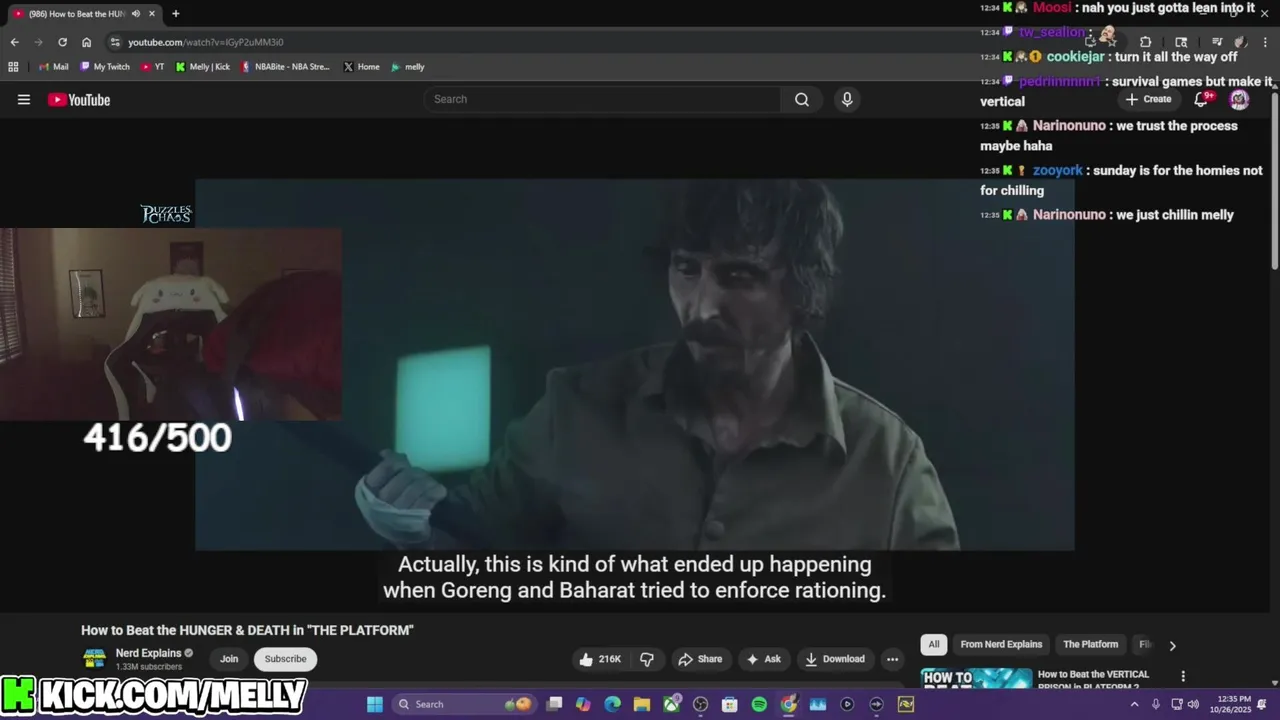
Task: Open the My Twitch bookmark
Action: tap(104, 67)
